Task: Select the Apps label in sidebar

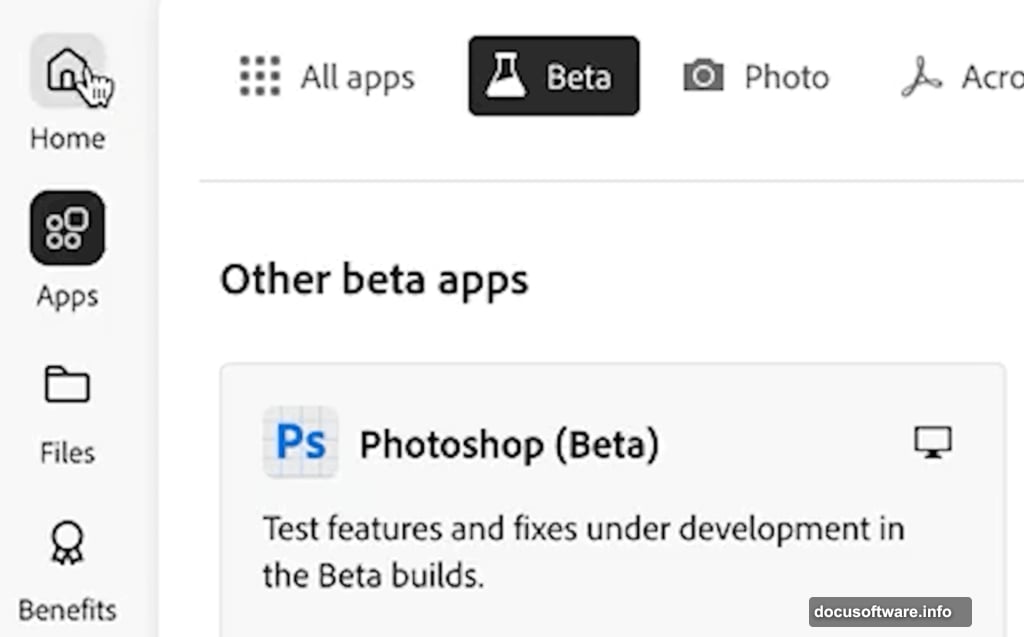Action: [67, 296]
